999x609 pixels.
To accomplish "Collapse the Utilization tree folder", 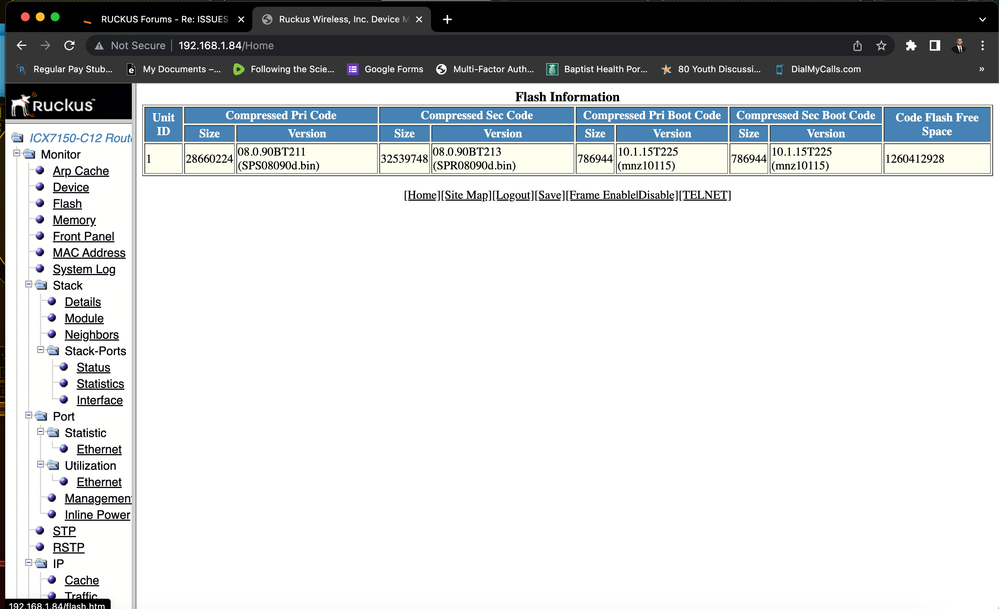I will (41, 466).
